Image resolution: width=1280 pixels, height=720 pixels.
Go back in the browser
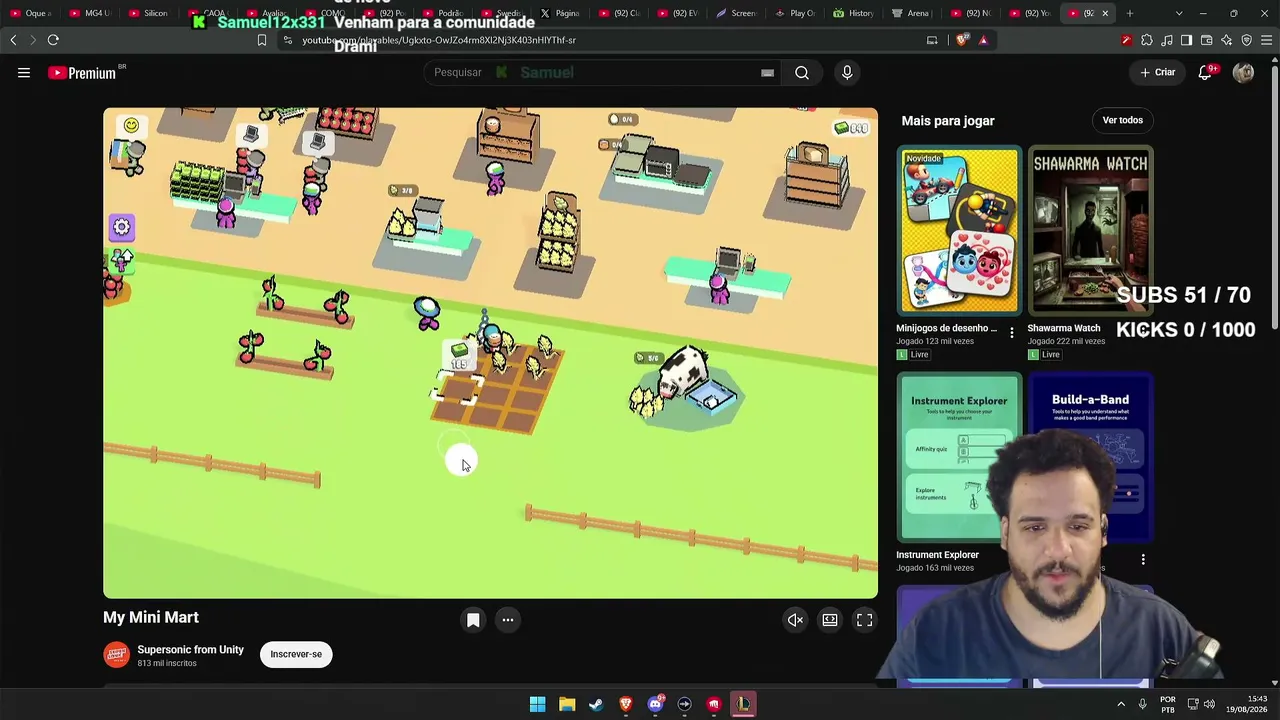[13, 40]
